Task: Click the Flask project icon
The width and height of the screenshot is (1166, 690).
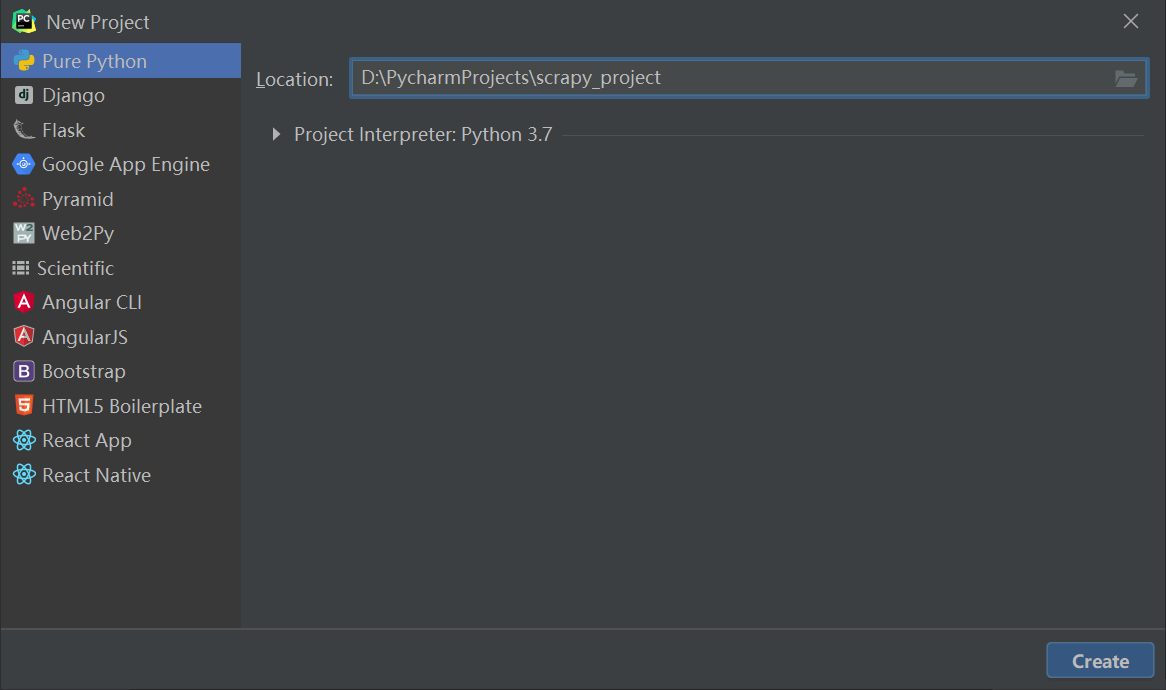Action: 24,130
